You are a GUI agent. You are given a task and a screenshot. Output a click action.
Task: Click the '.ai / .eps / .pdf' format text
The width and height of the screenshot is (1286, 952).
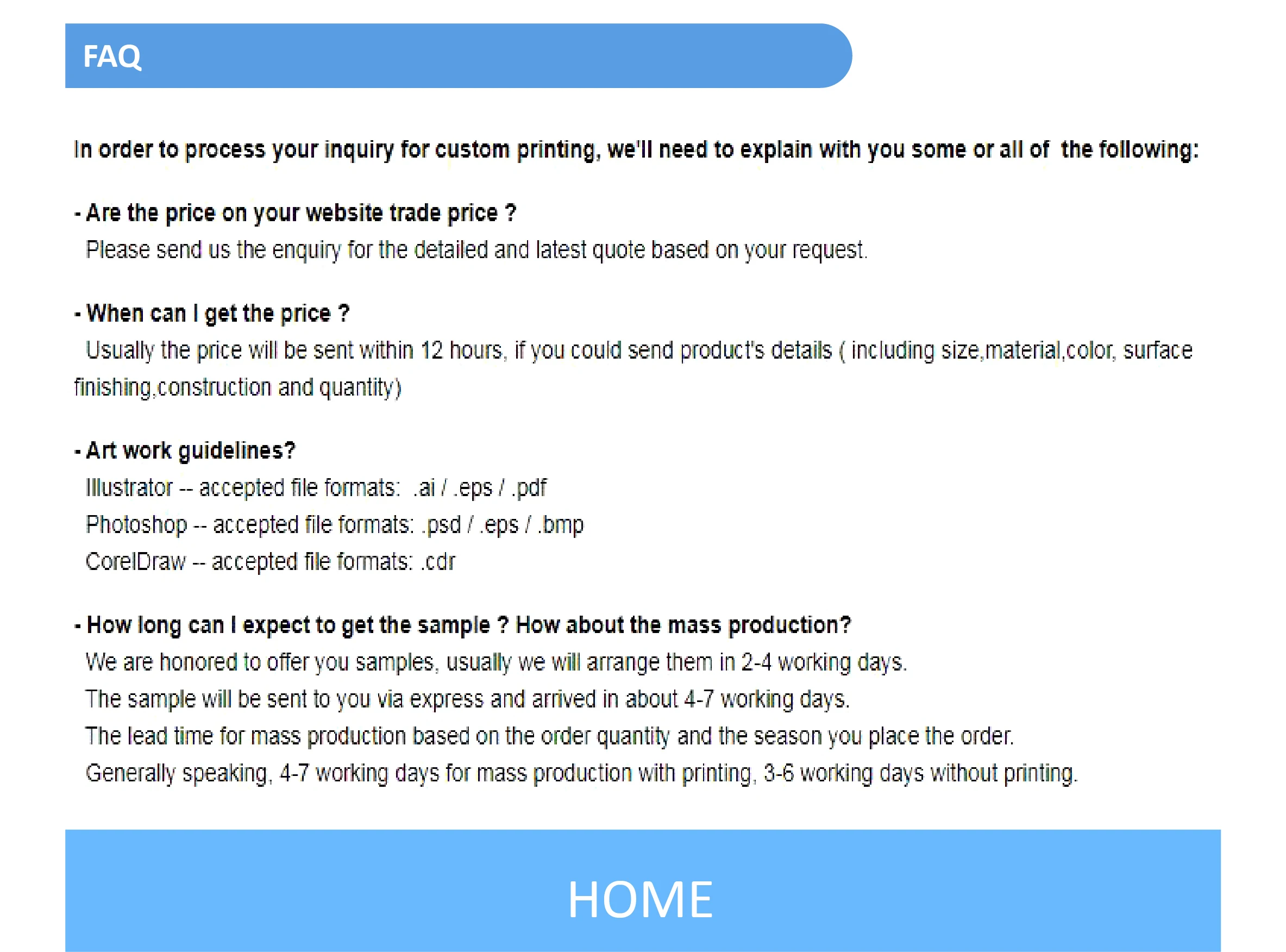pyautogui.click(x=479, y=488)
